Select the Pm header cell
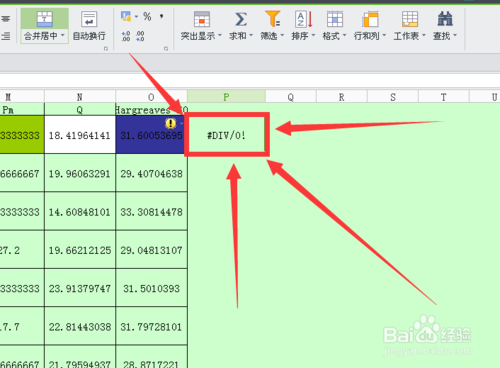The height and width of the screenshot is (368, 500). 22,109
